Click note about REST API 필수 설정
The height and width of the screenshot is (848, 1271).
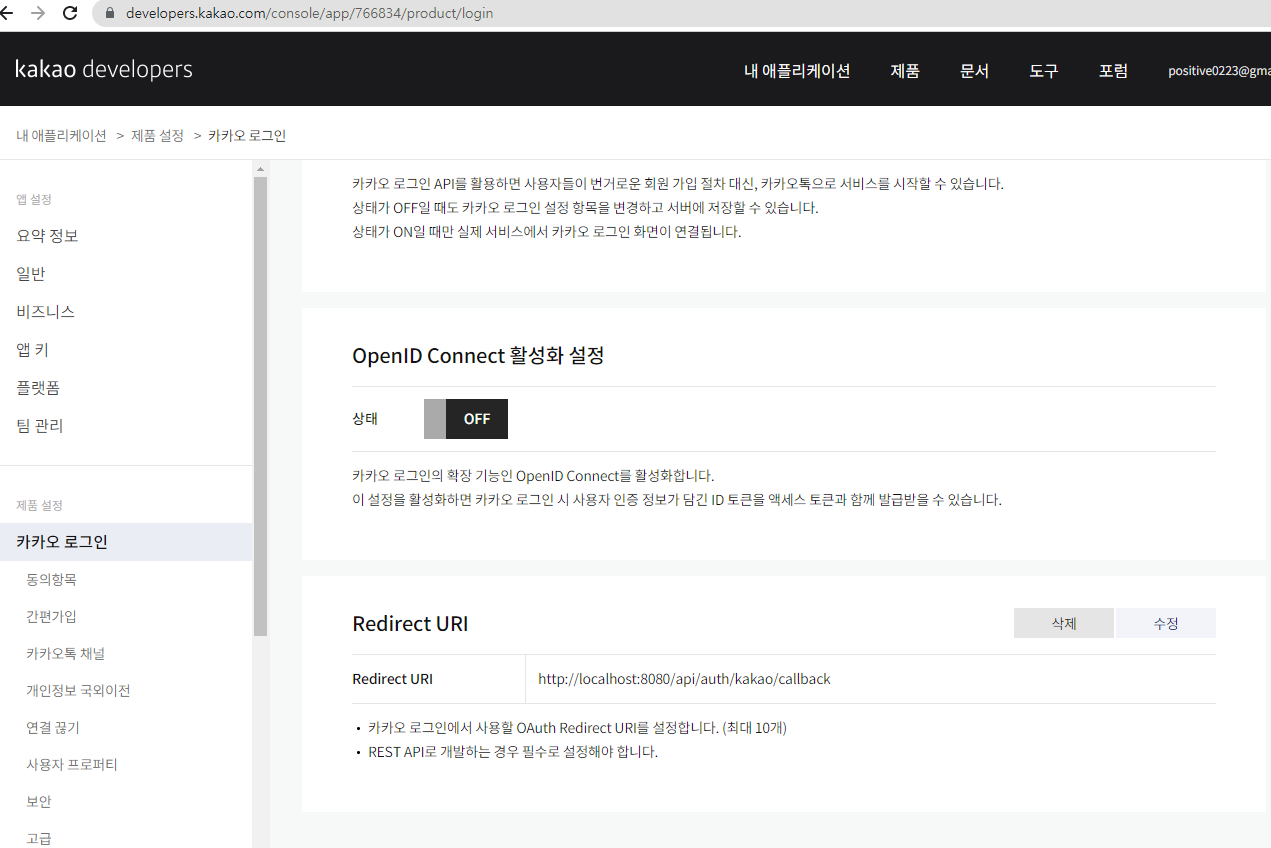pyautogui.click(x=513, y=752)
